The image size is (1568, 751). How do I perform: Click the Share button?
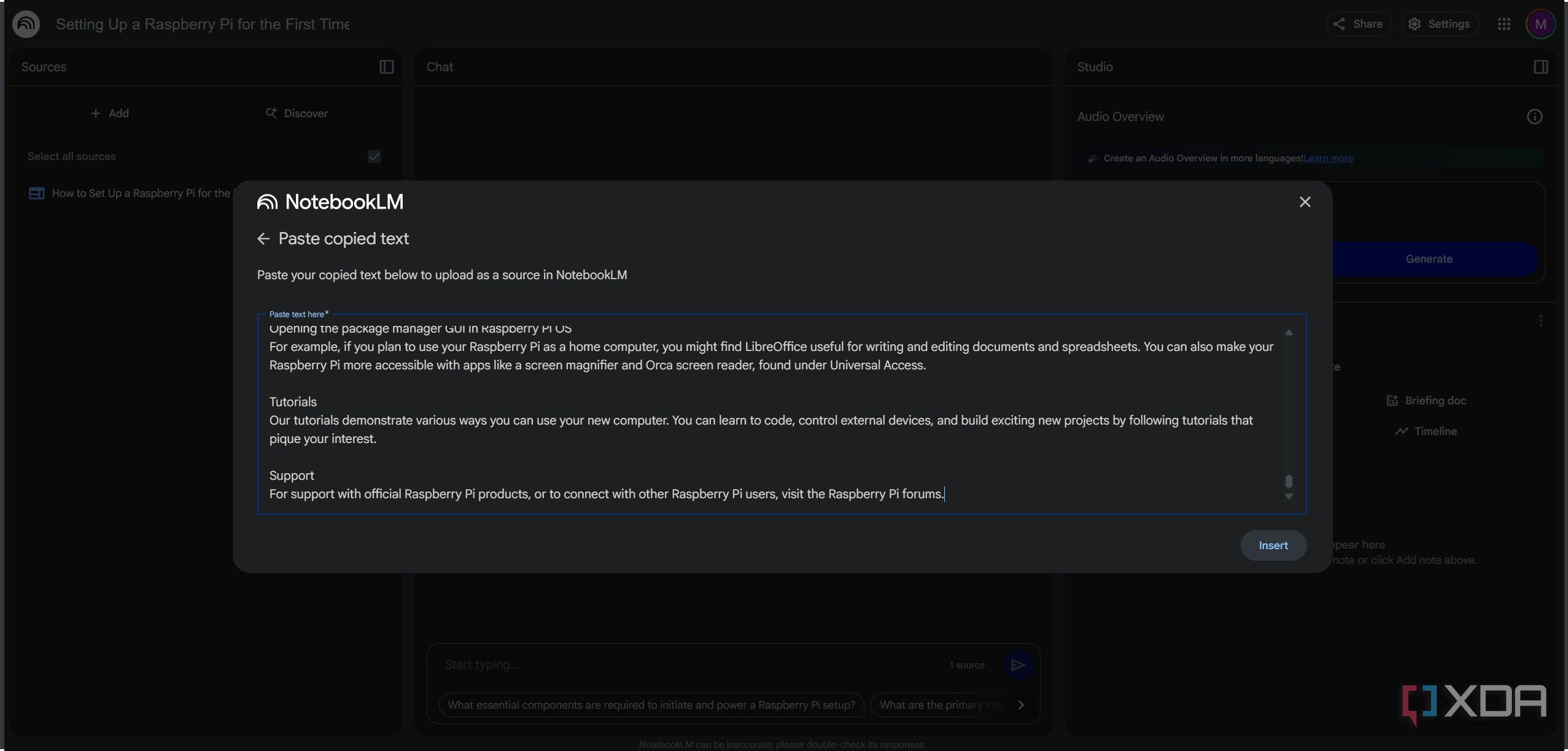tap(1359, 24)
